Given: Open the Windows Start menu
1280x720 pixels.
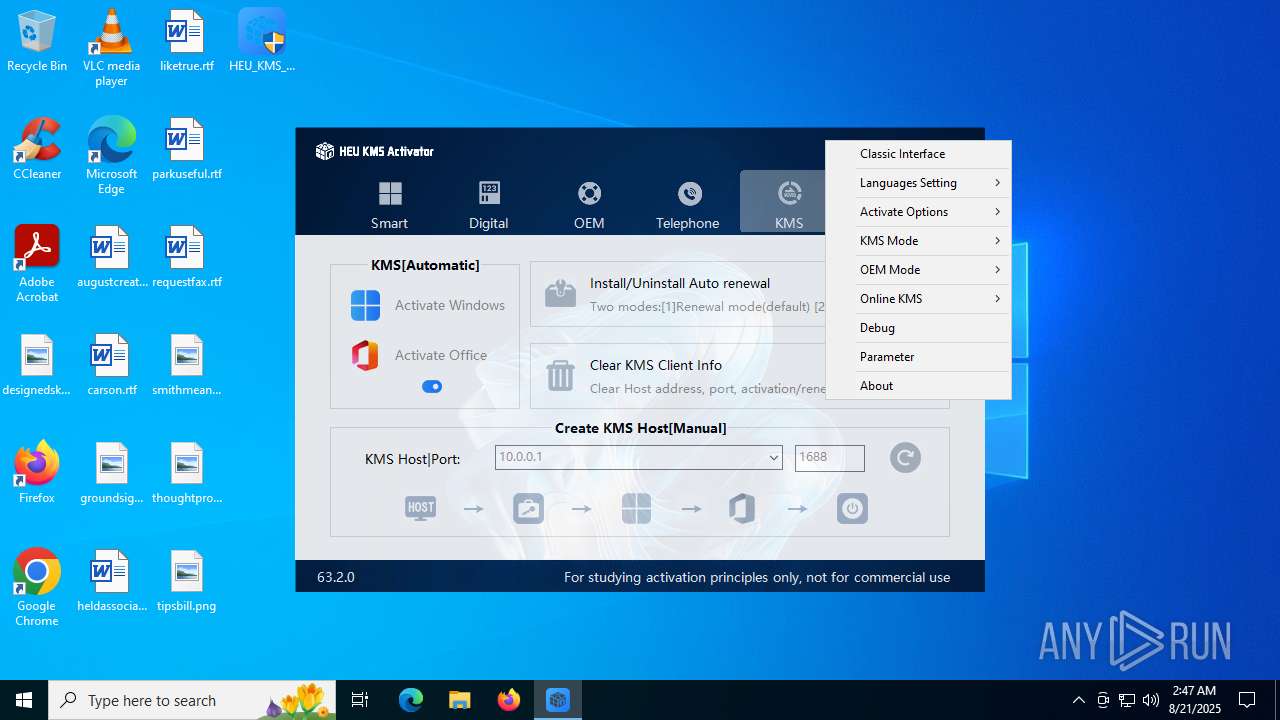Looking at the screenshot, I should pos(24,700).
